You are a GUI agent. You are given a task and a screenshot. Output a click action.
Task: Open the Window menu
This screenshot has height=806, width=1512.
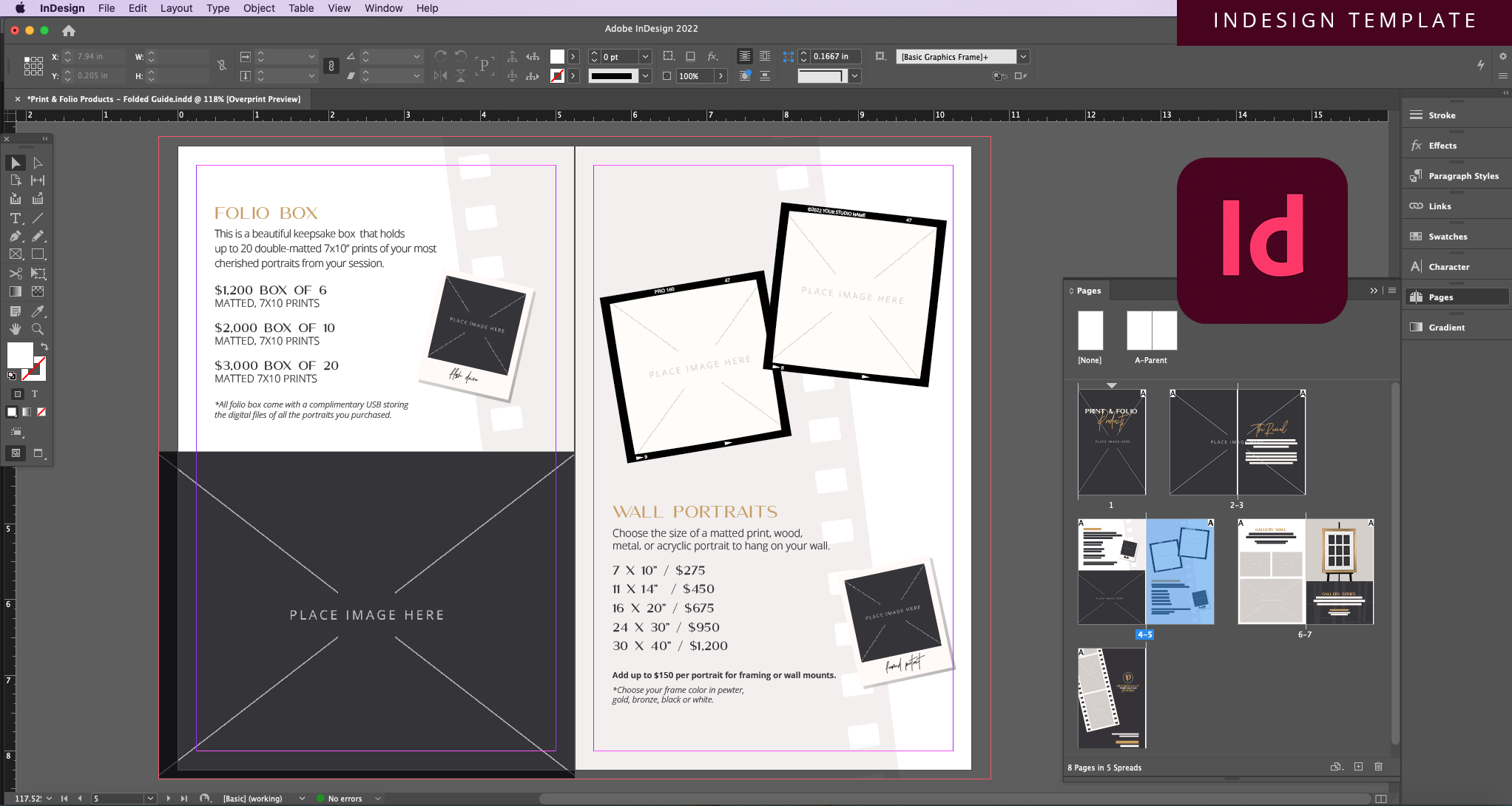coord(383,8)
